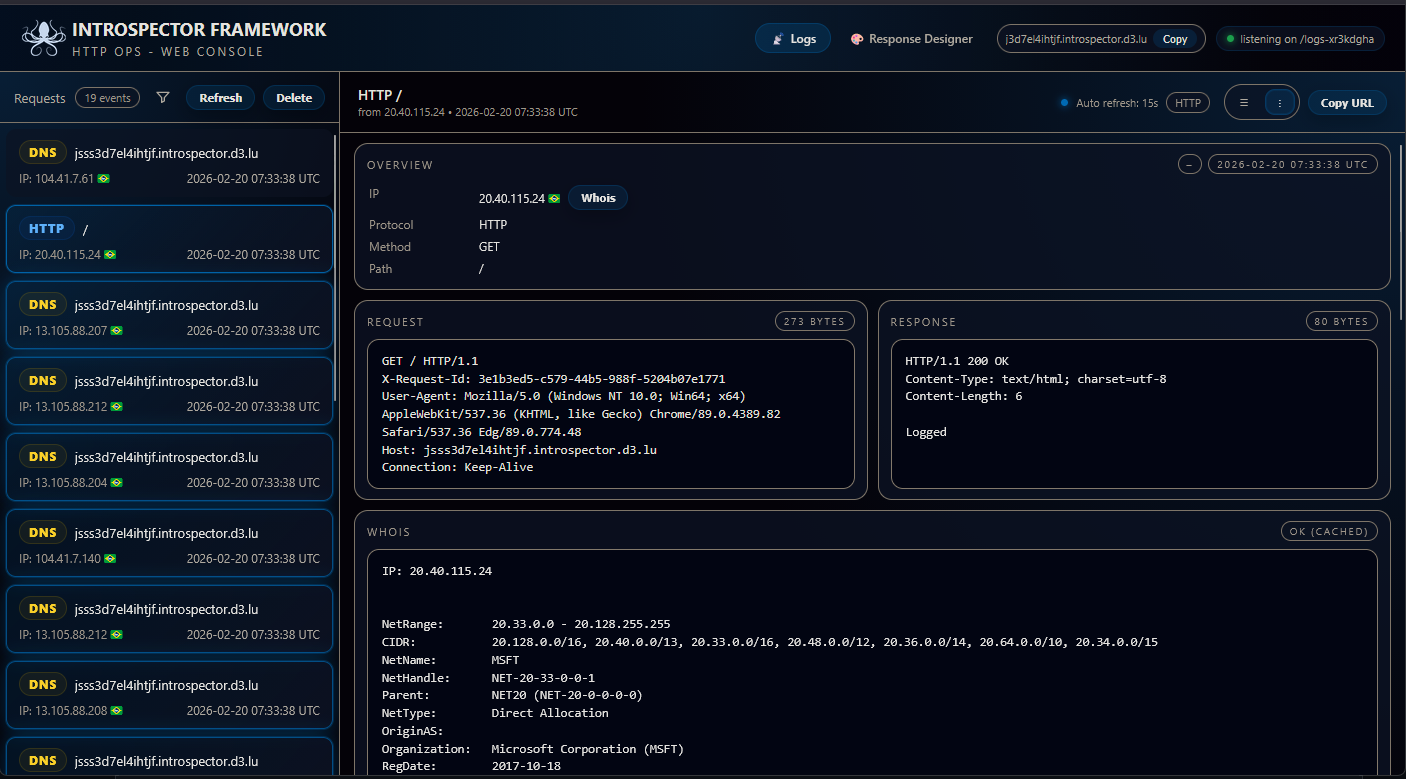Click the NetRange value in Whois output
This screenshot has width=1406, height=779.
click(581, 624)
